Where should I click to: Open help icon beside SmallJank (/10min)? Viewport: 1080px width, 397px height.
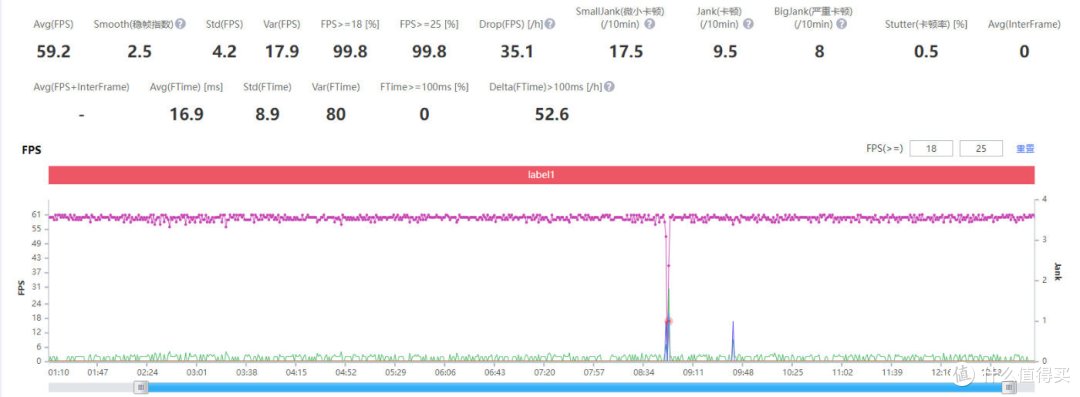pyautogui.click(x=650, y=24)
